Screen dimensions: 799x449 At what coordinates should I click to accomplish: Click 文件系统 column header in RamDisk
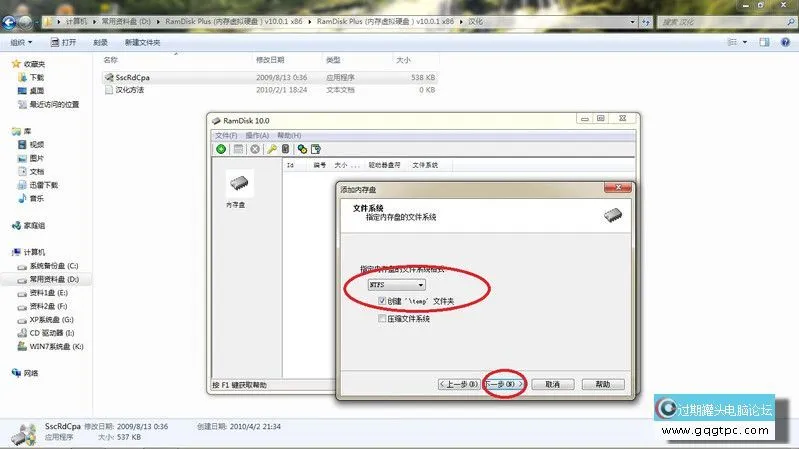(425, 165)
